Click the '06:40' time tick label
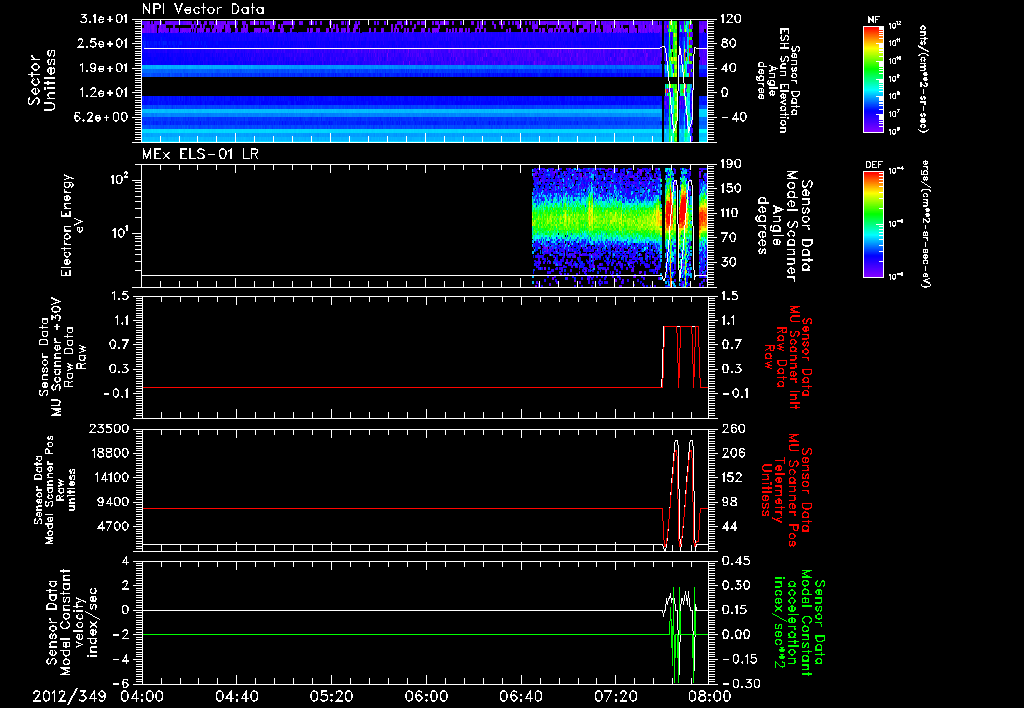Screen dimensions: 1024x708 [520, 696]
